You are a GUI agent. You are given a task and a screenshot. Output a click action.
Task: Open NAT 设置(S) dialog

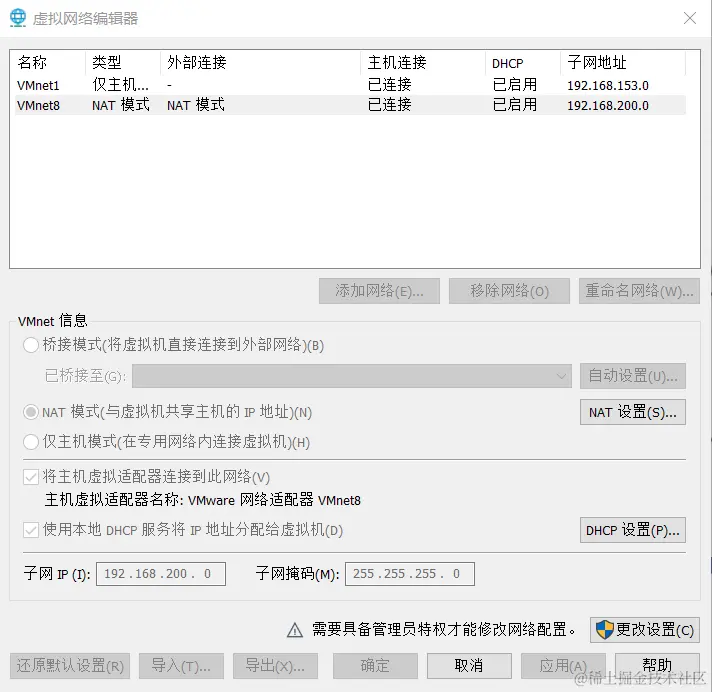pyautogui.click(x=633, y=412)
